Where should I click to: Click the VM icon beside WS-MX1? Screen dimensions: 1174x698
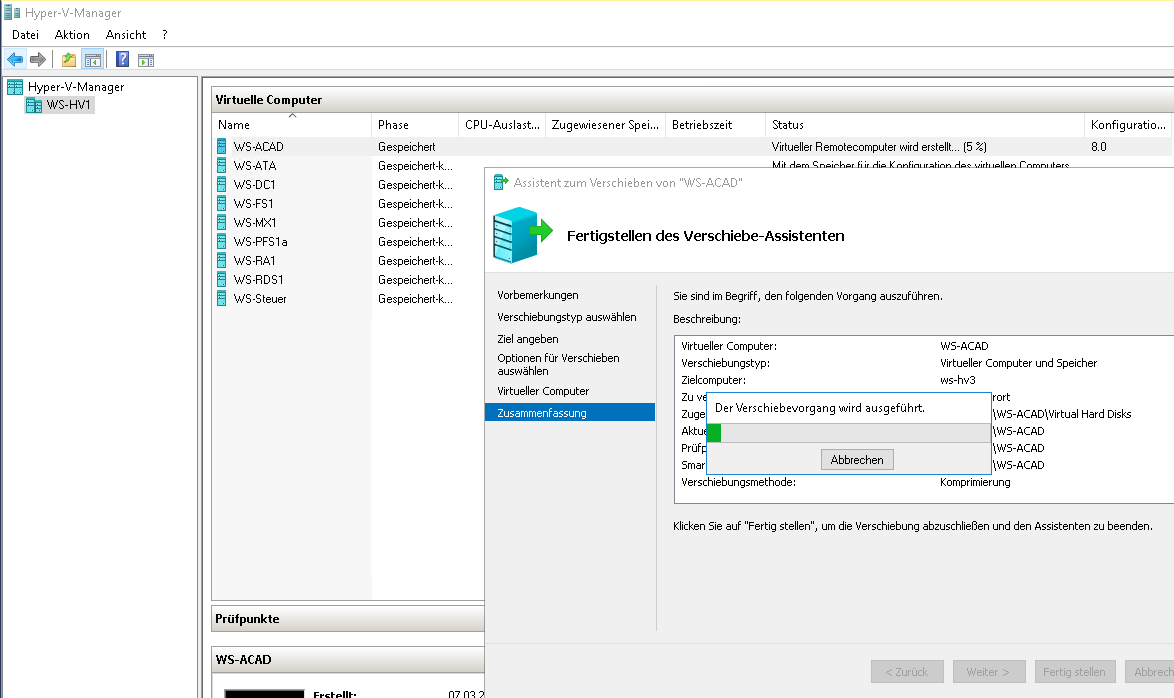(x=222, y=222)
